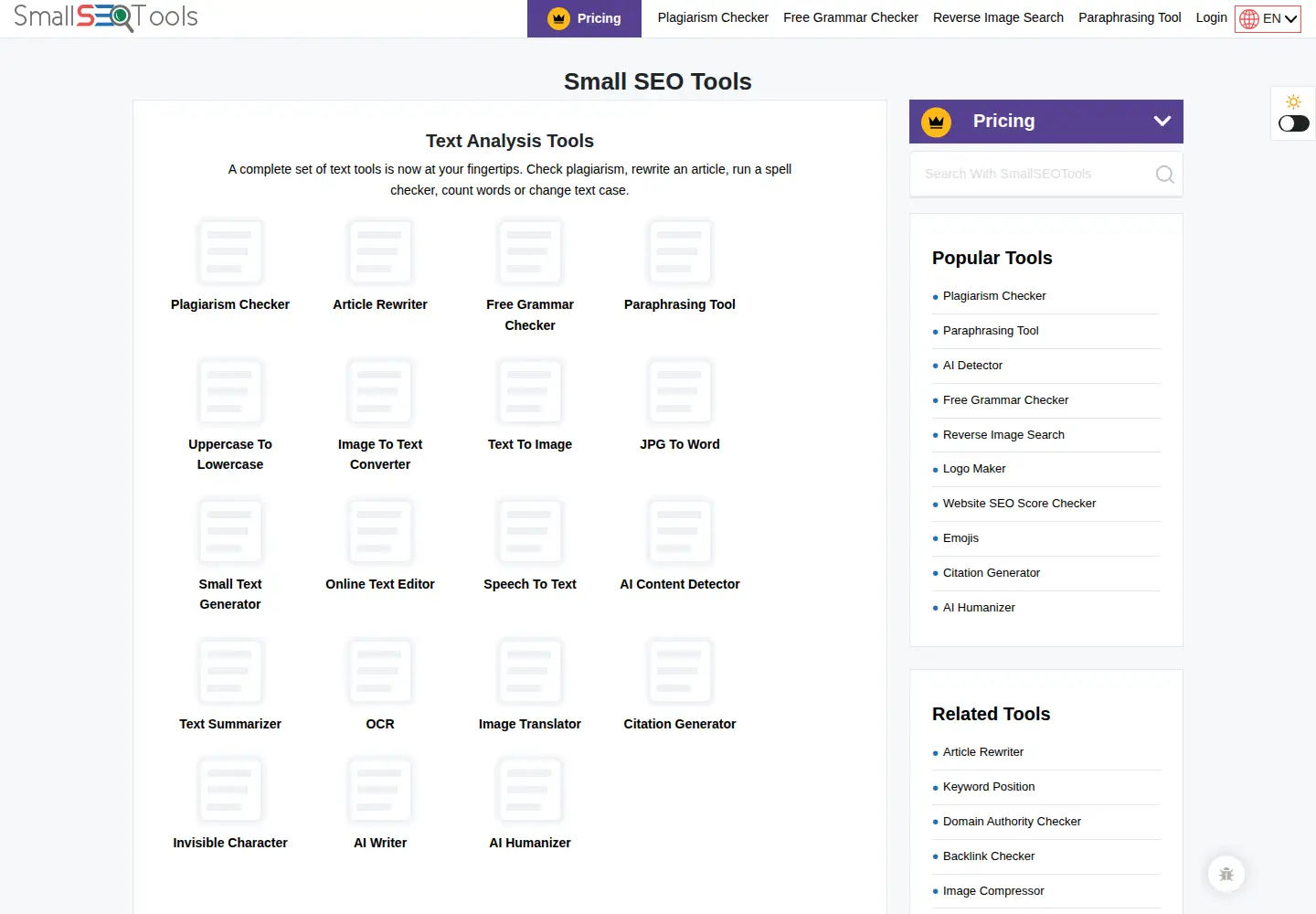Image resolution: width=1316 pixels, height=914 pixels.
Task: Click the Free Grammar Checker tool icon
Action: tap(530, 251)
